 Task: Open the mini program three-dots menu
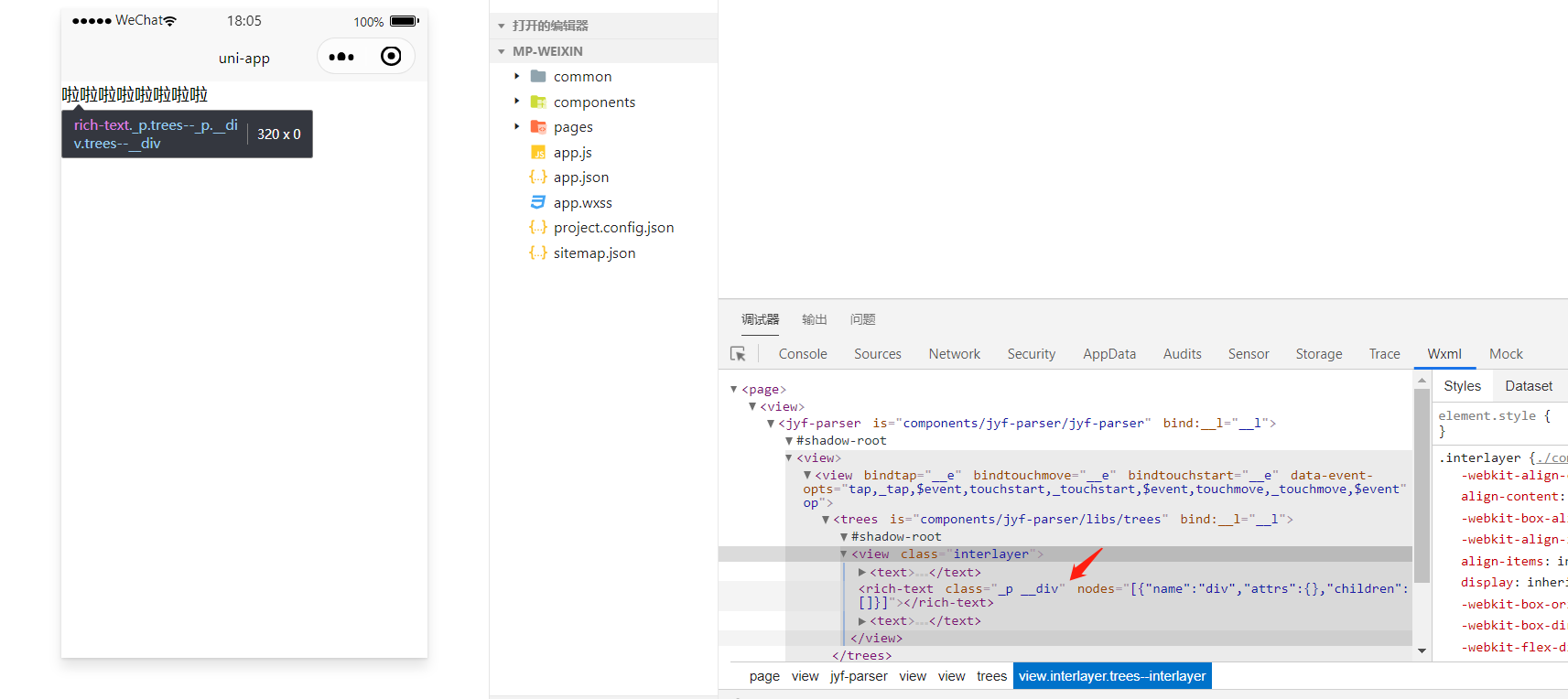(x=341, y=57)
